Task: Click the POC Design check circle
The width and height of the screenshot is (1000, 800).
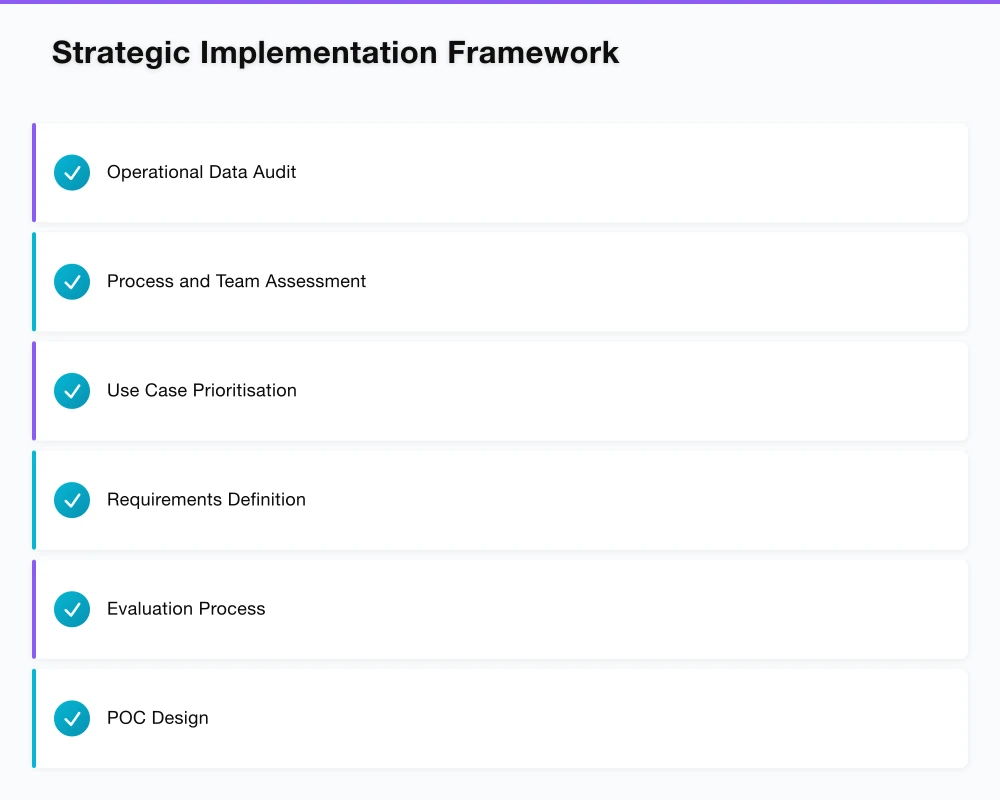Action: tap(71, 717)
